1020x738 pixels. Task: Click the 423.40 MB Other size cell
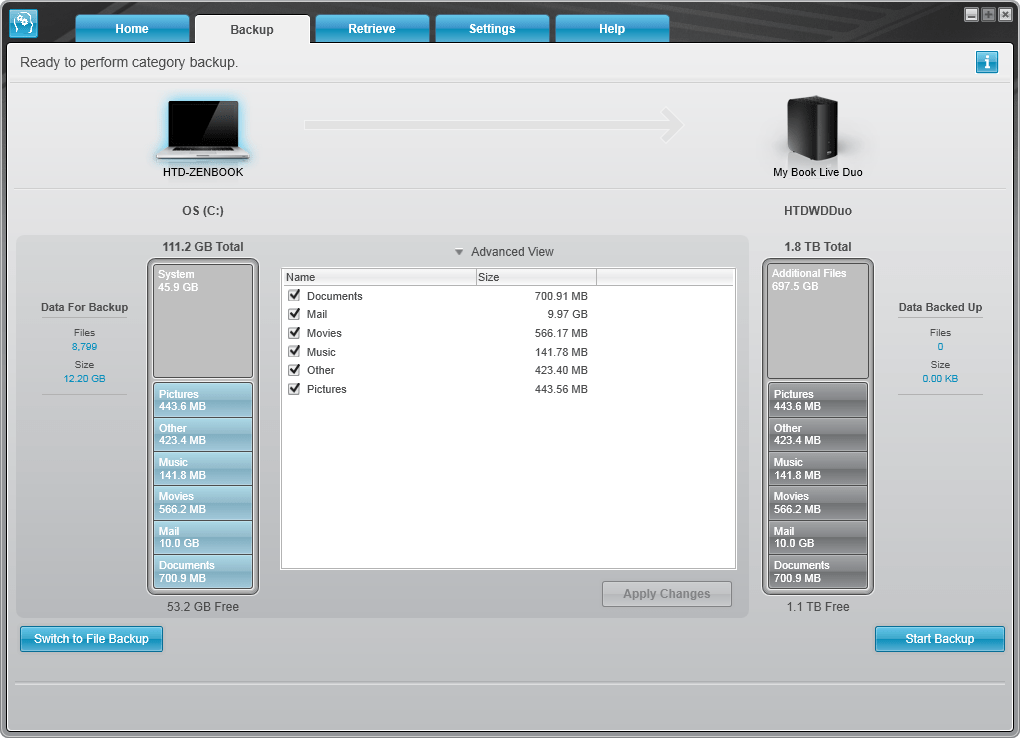pyautogui.click(x=561, y=370)
